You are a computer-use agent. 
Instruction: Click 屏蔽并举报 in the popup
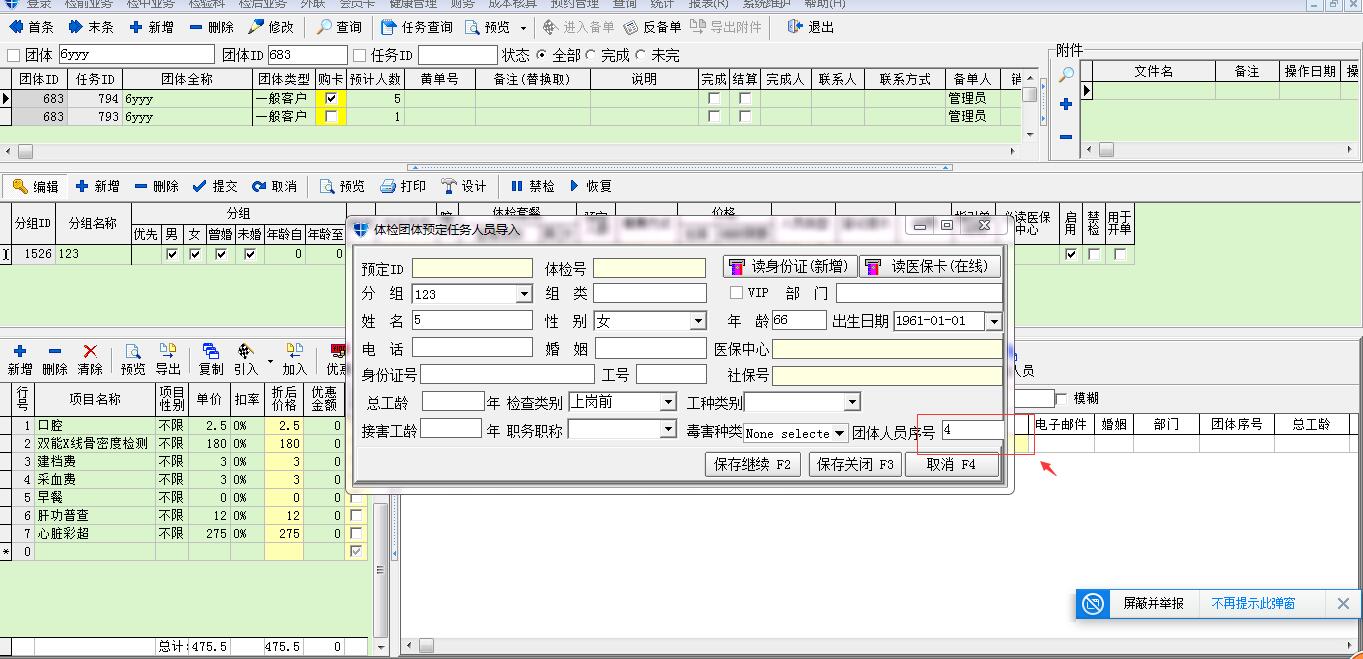(1153, 604)
